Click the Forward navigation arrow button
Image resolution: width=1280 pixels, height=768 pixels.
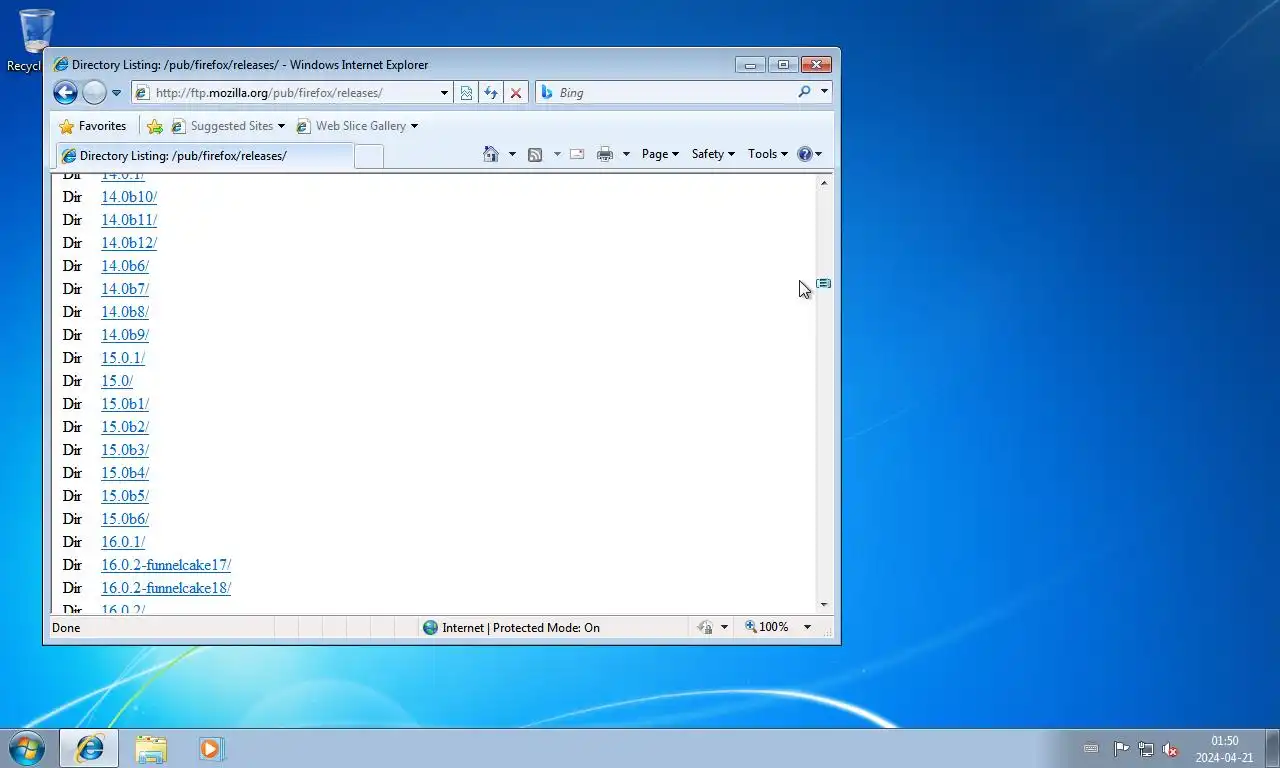(x=94, y=93)
